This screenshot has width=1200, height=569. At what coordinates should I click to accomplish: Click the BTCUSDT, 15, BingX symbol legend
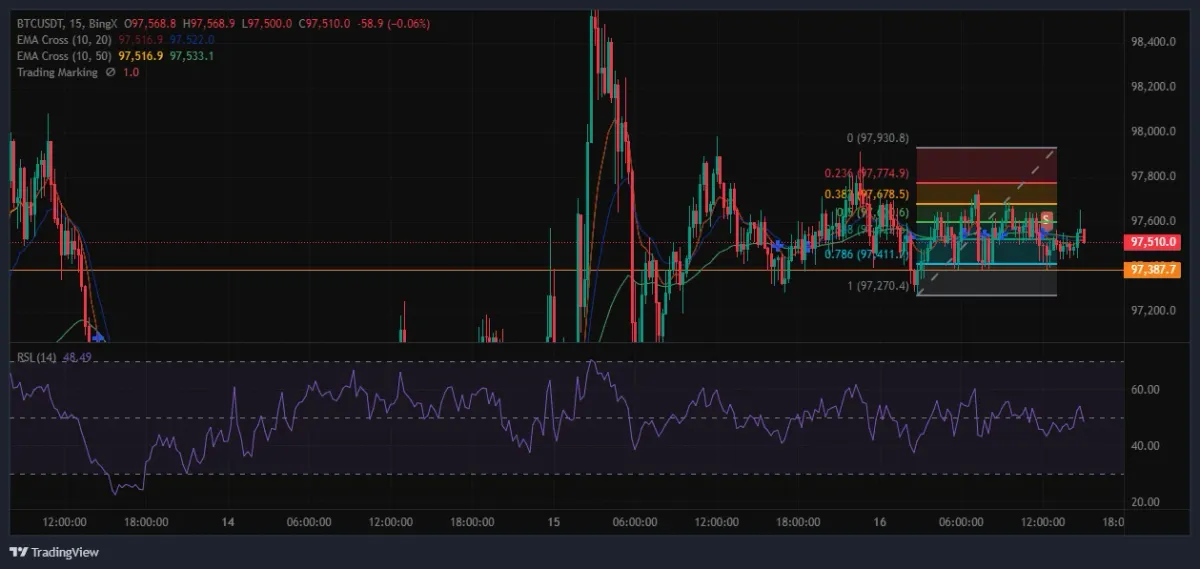67,22
